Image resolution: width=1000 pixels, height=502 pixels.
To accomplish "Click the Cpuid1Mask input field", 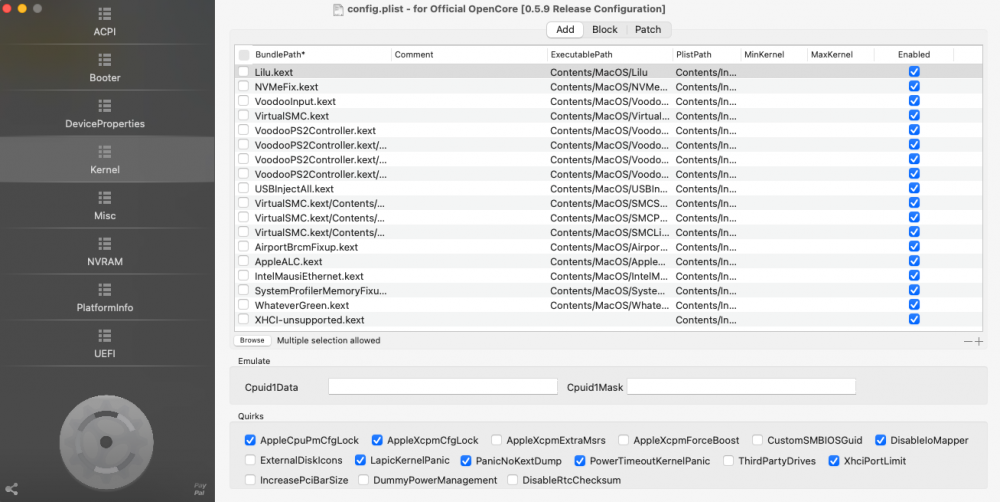I will click(741, 387).
